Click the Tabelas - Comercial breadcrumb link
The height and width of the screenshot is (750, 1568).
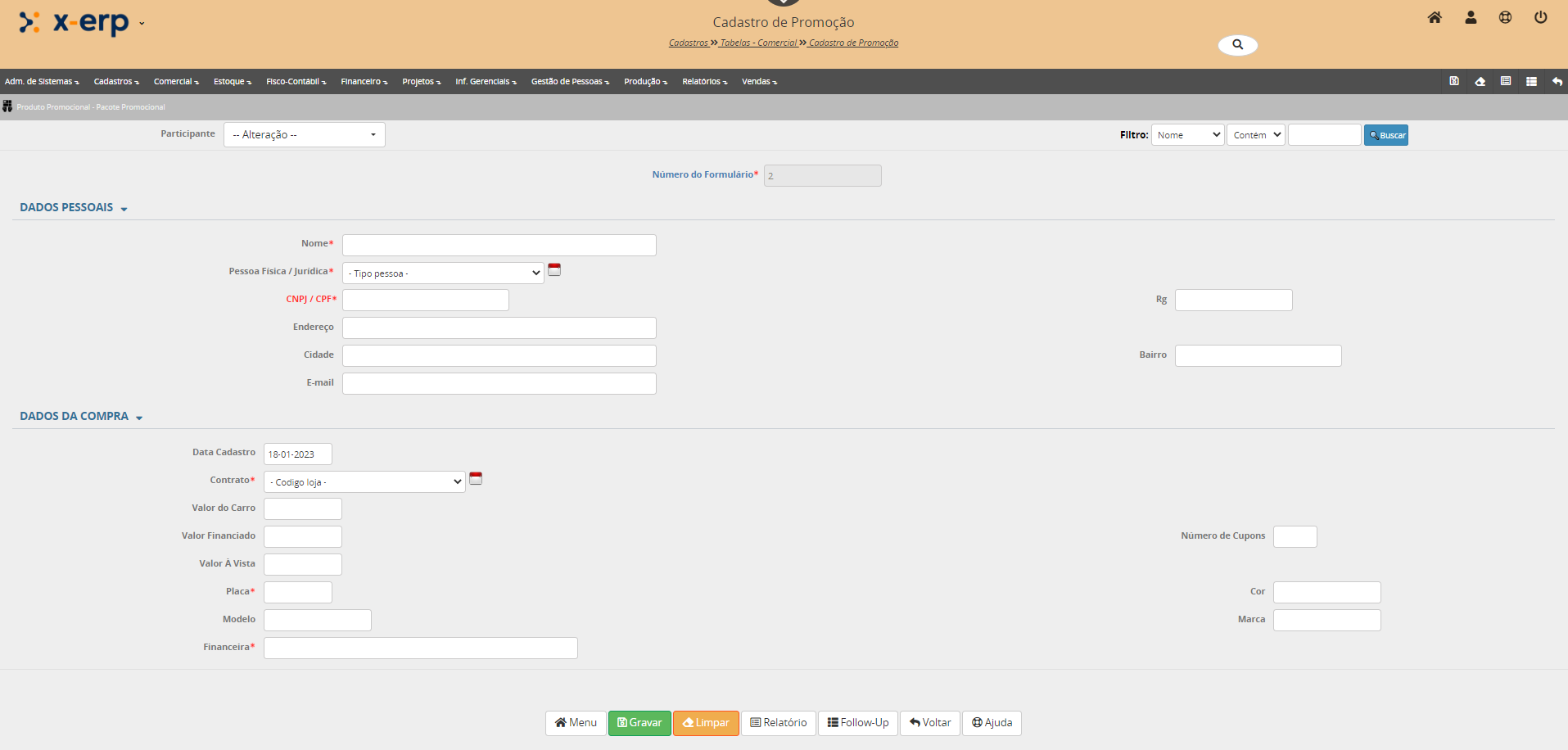point(758,43)
